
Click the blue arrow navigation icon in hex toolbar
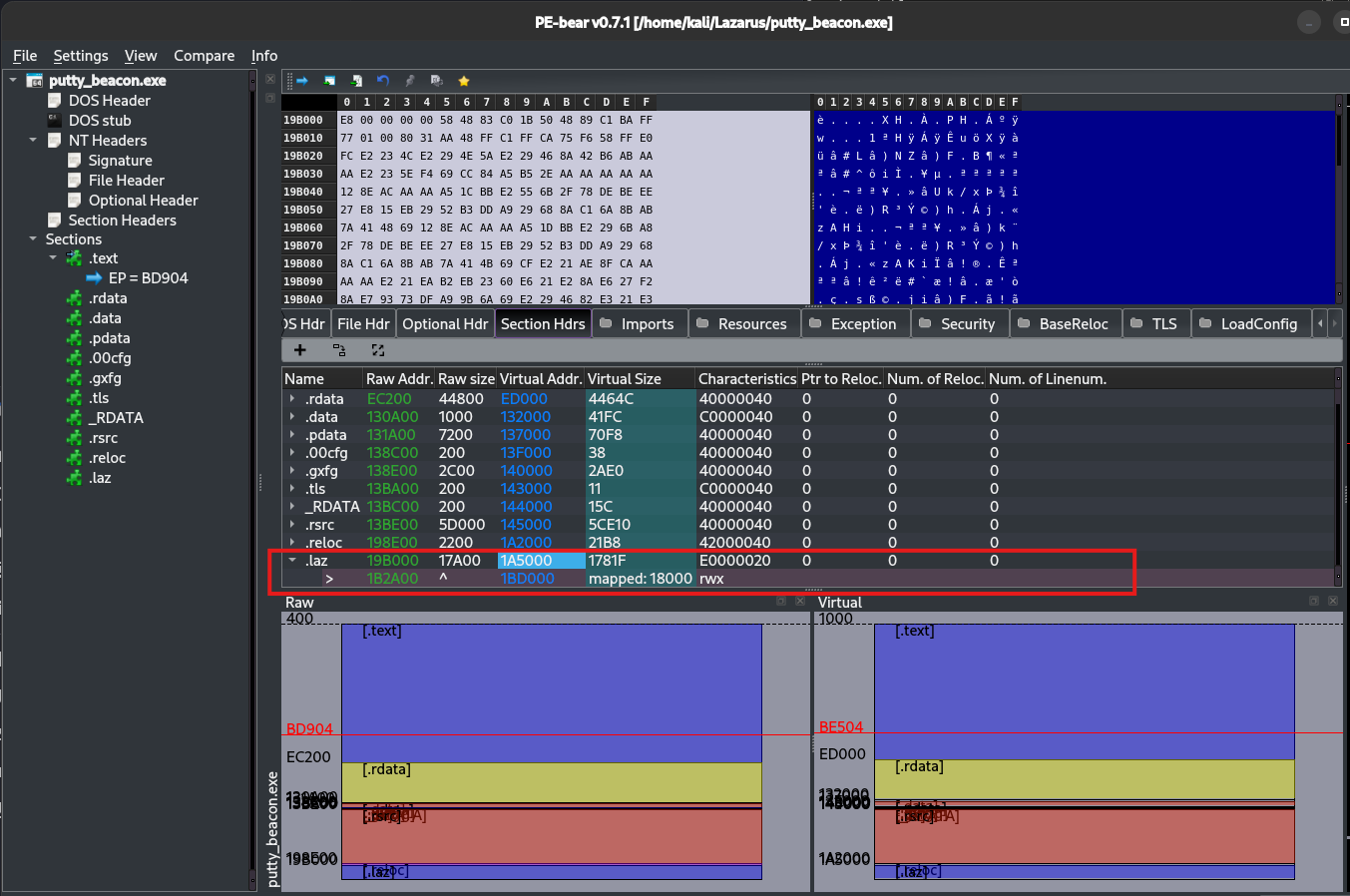(x=302, y=81)
